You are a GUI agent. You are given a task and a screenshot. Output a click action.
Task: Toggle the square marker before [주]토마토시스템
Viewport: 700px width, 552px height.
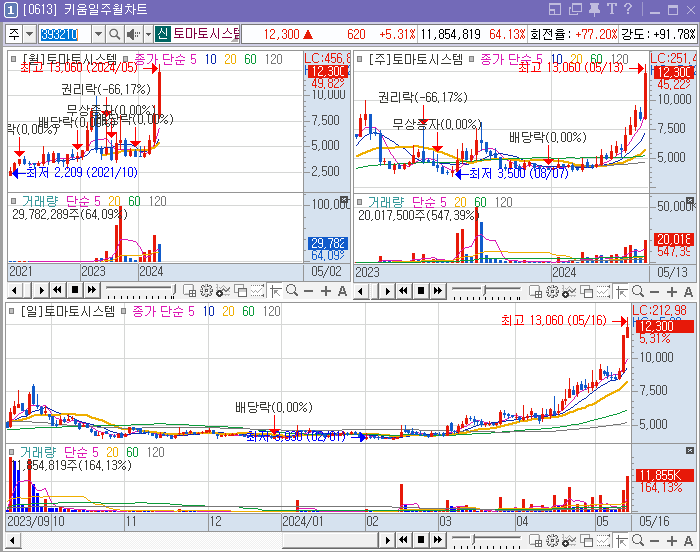(x=360, y=59)
